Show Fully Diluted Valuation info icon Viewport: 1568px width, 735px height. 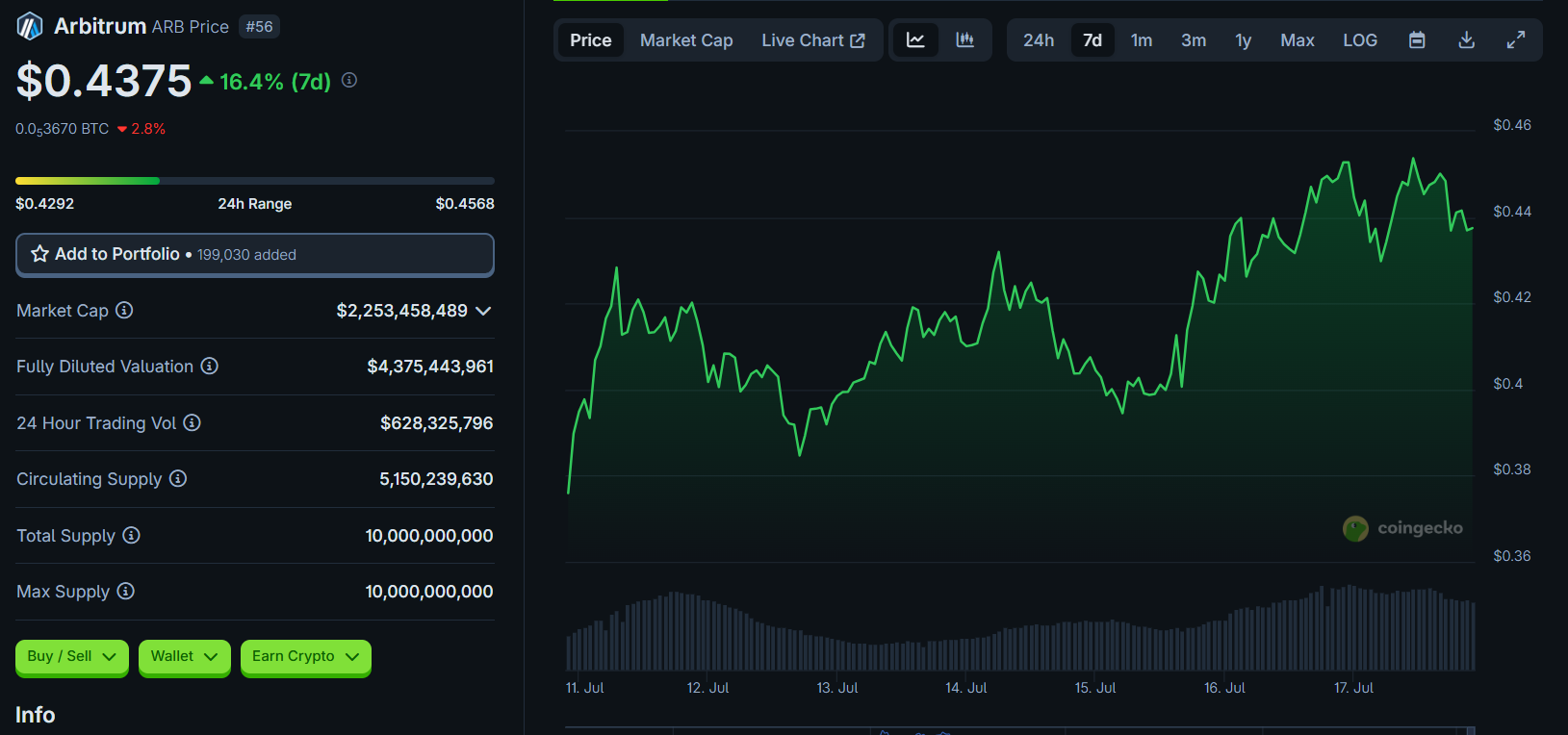(x=209, y=366)
